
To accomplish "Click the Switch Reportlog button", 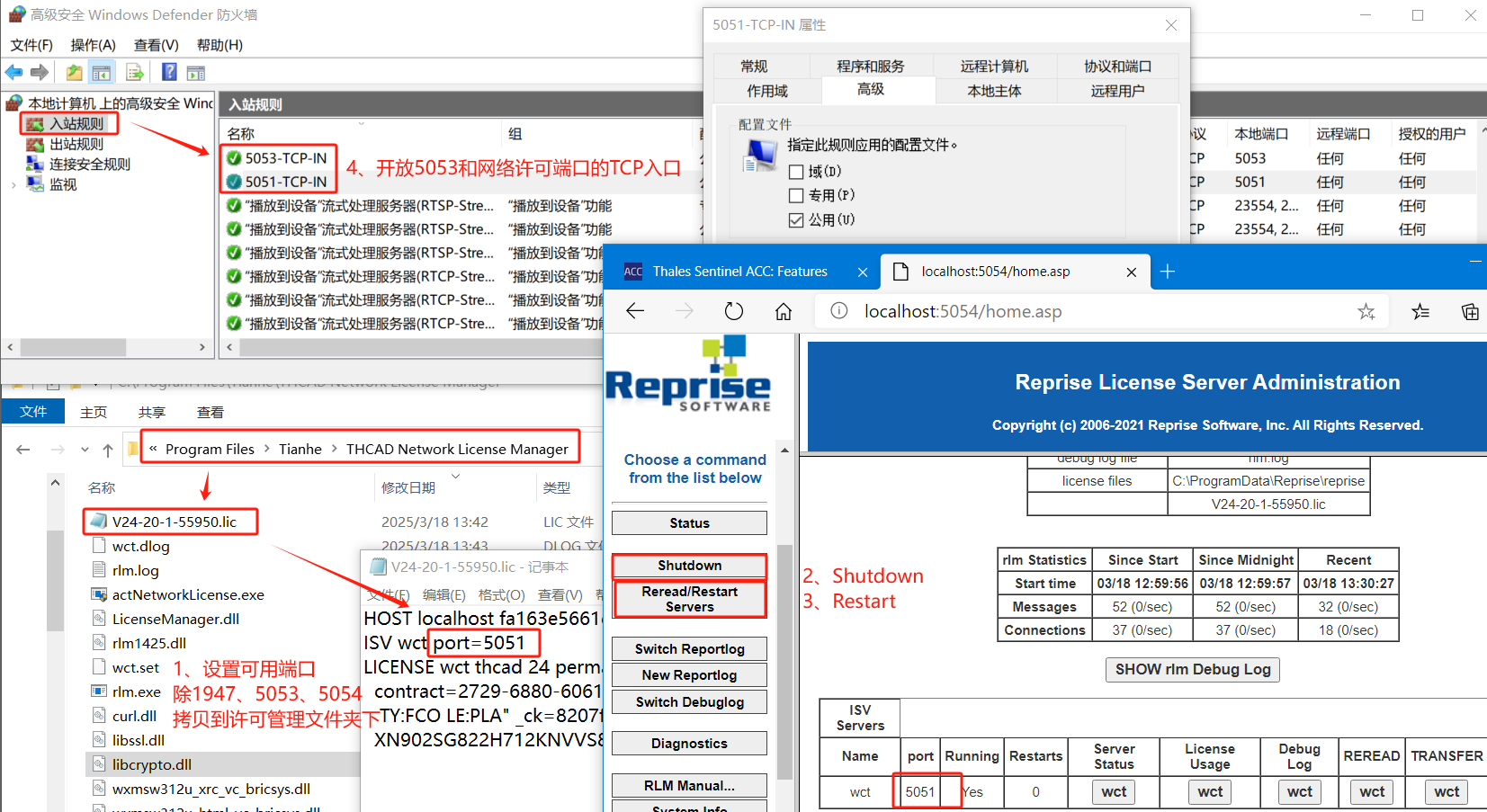I will (689, 649).
